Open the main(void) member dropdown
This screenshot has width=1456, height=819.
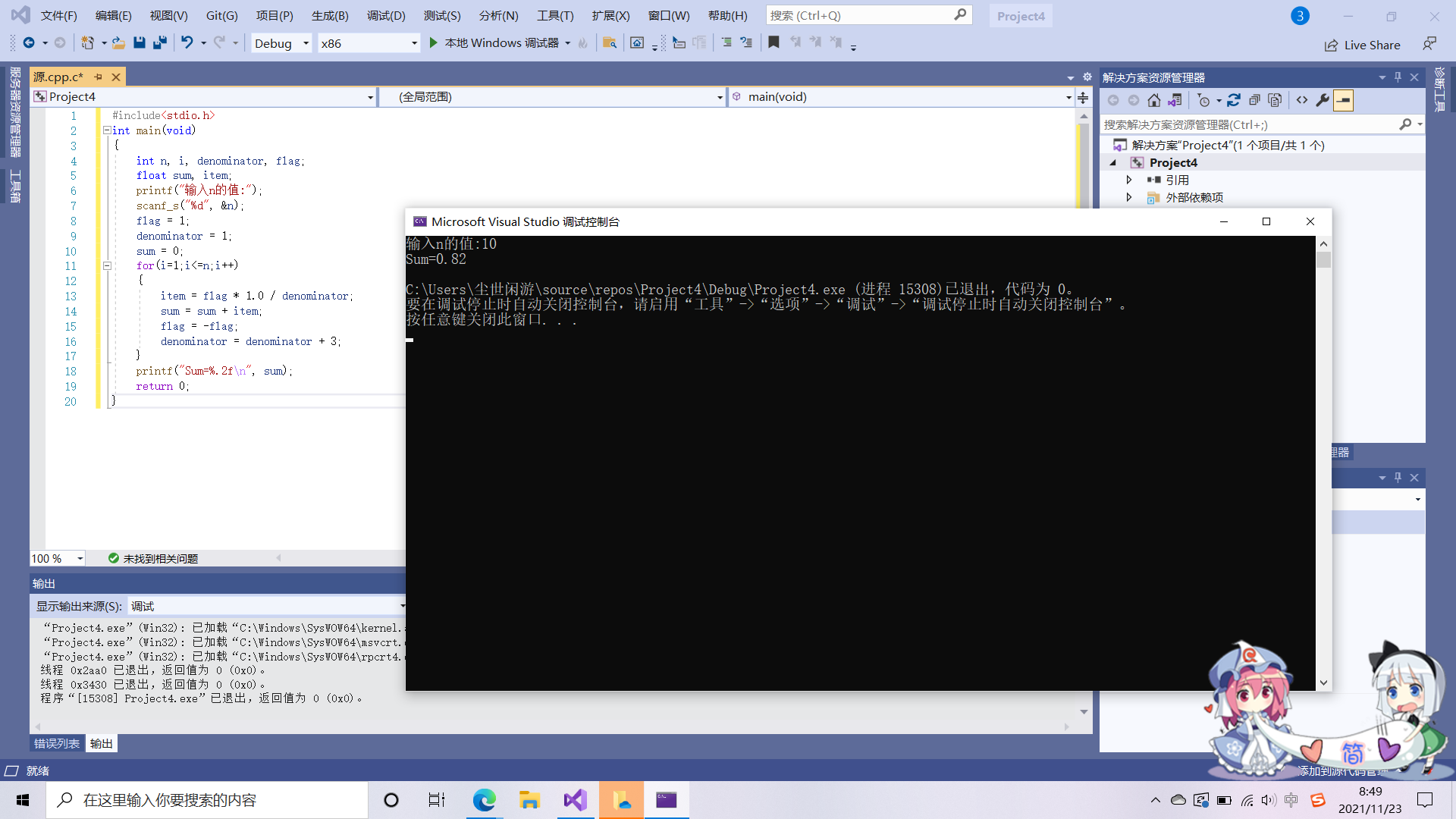[x=1068, y=97]
